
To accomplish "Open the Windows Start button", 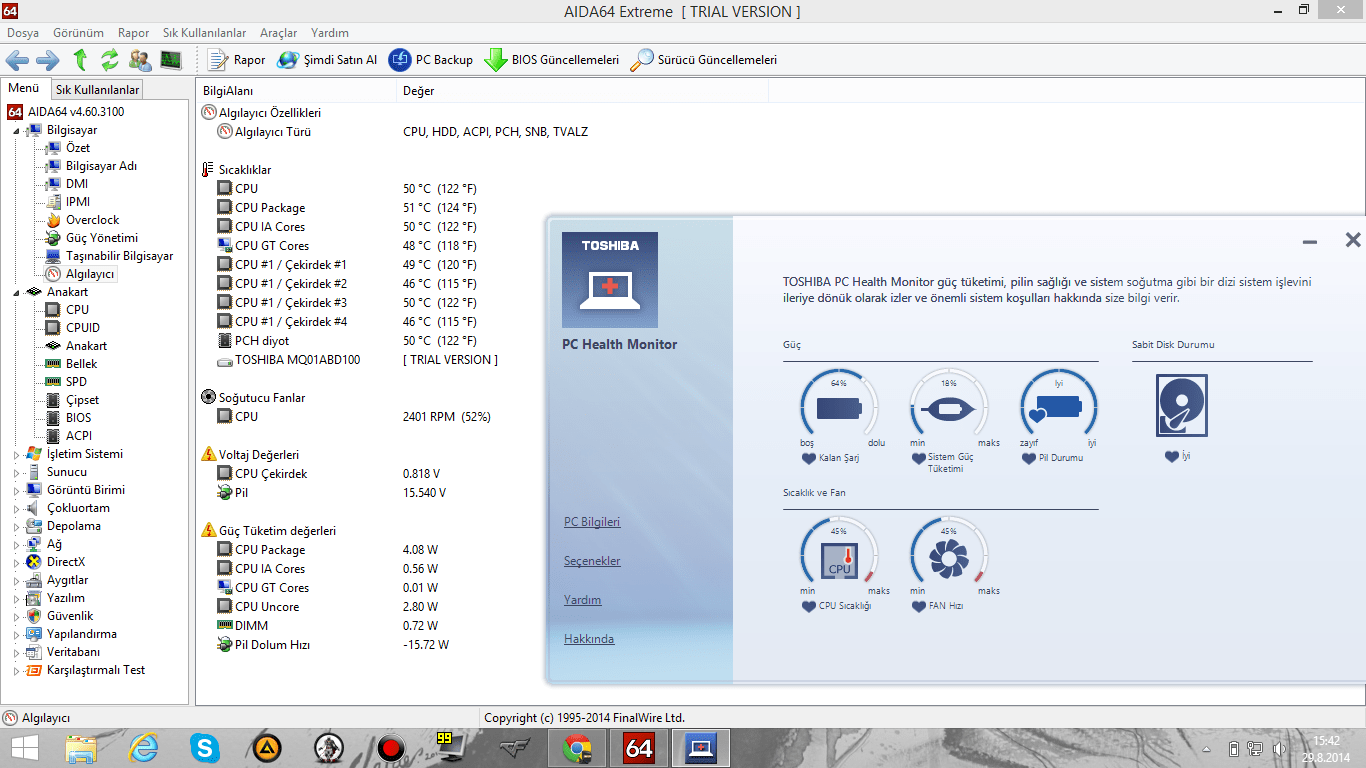I will [24, 748].
